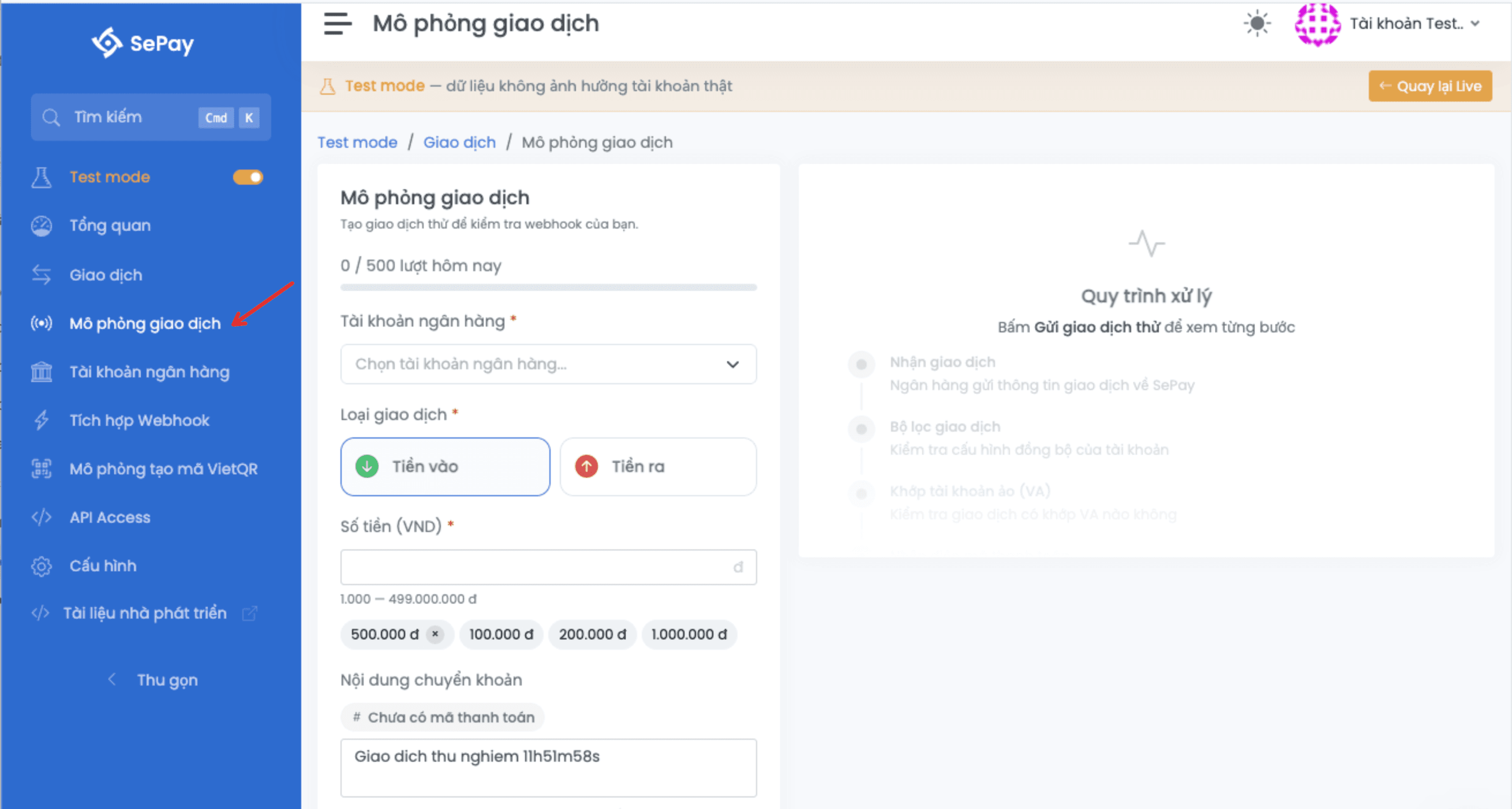Image resolution: width=1512 pixels, height=809 pixels.
Task: Click the Thu gọn left chevron icon
Action: coord(112,680)
